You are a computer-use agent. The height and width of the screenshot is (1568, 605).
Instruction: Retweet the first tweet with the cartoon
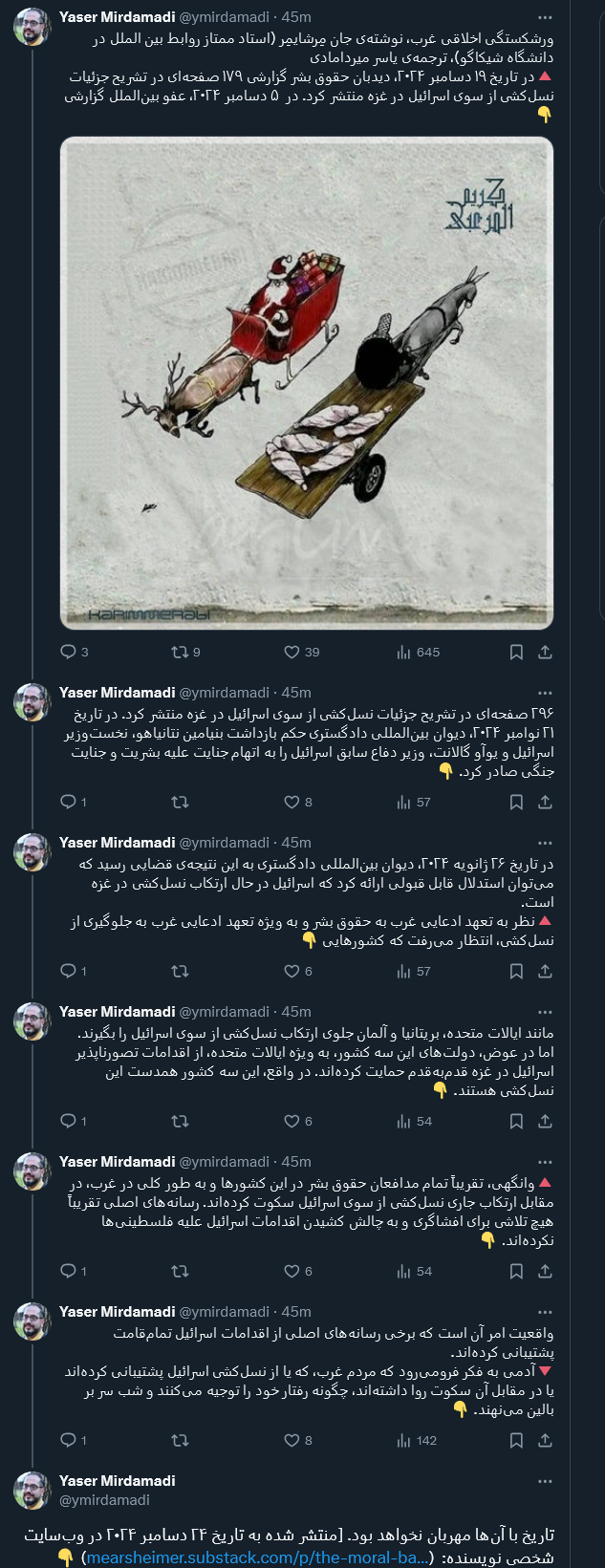178,652
